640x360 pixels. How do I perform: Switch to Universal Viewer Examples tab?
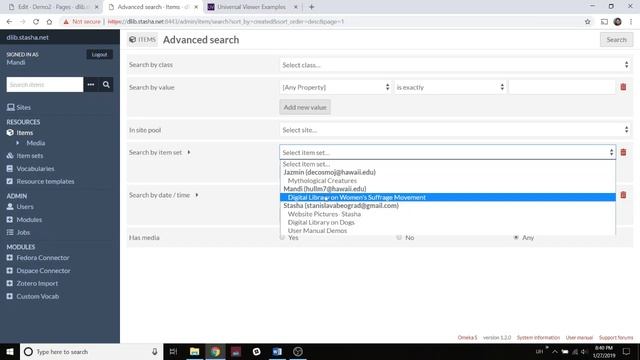pyautogui.click(x=251, y=7)
